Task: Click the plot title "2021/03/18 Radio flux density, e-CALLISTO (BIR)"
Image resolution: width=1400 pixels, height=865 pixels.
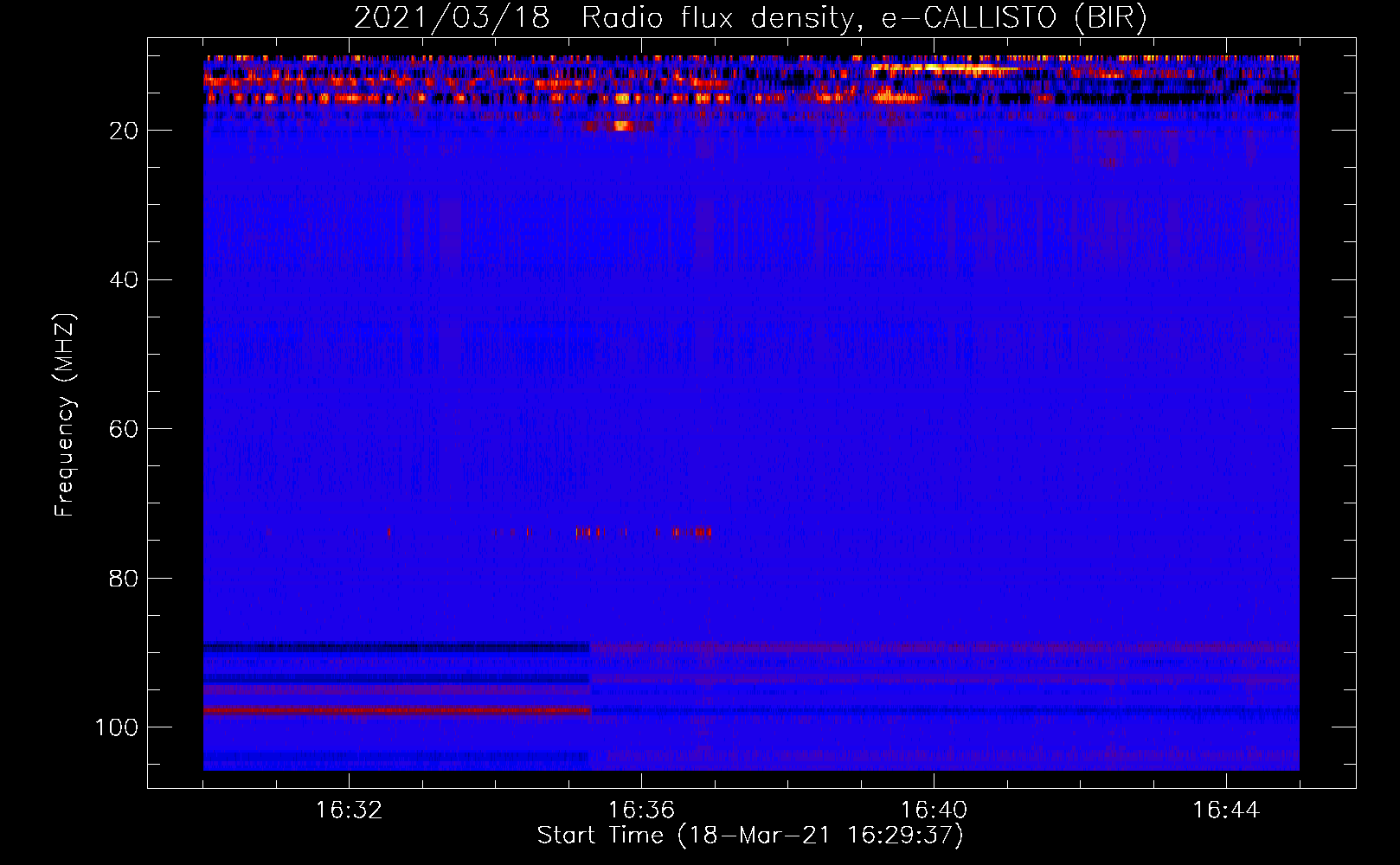Action: click(750, 18)
